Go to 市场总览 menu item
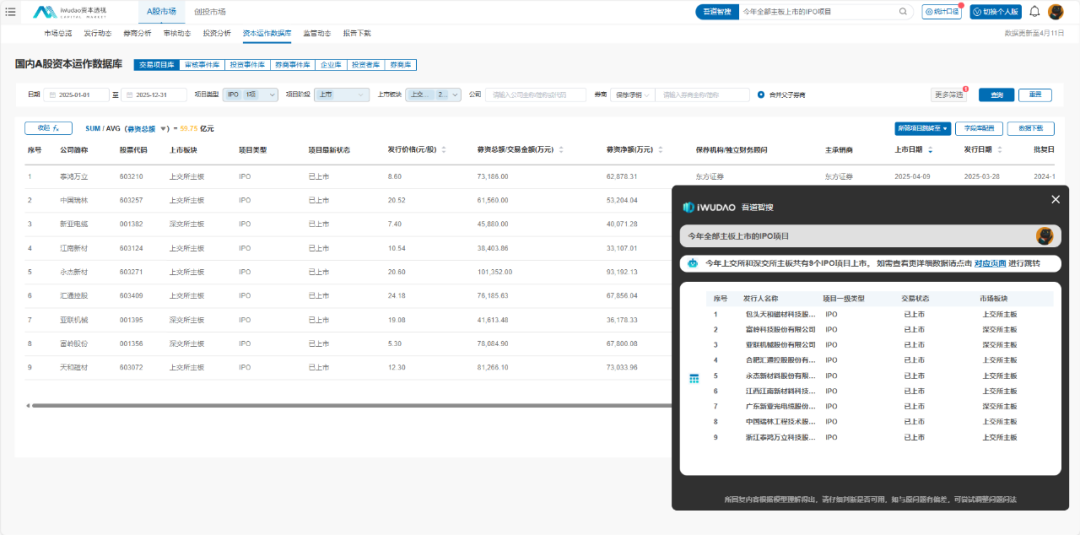Viewport: 1080px width, 535px height. (58, 33)
